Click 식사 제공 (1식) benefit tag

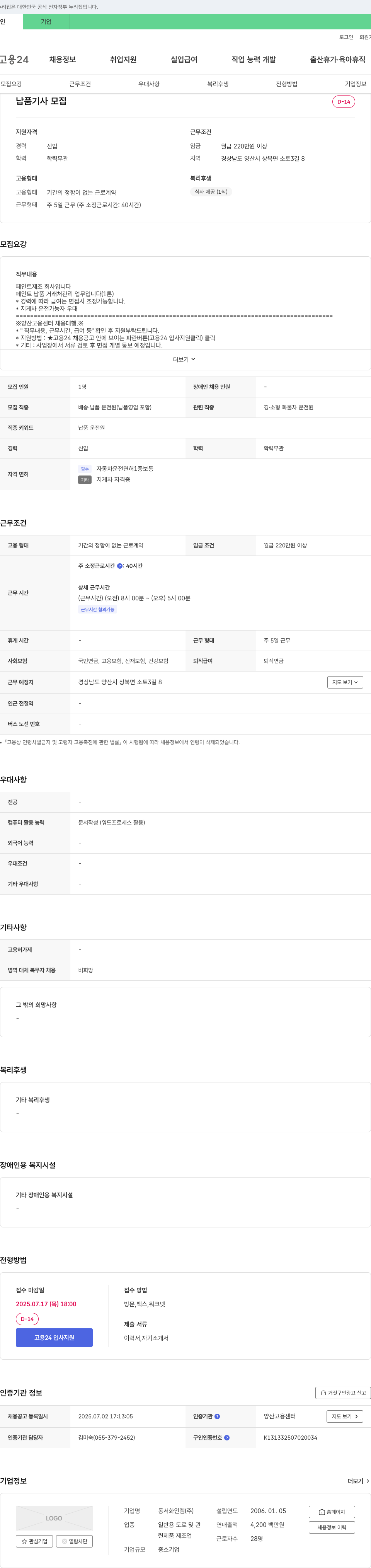click(x=211, y=192)
